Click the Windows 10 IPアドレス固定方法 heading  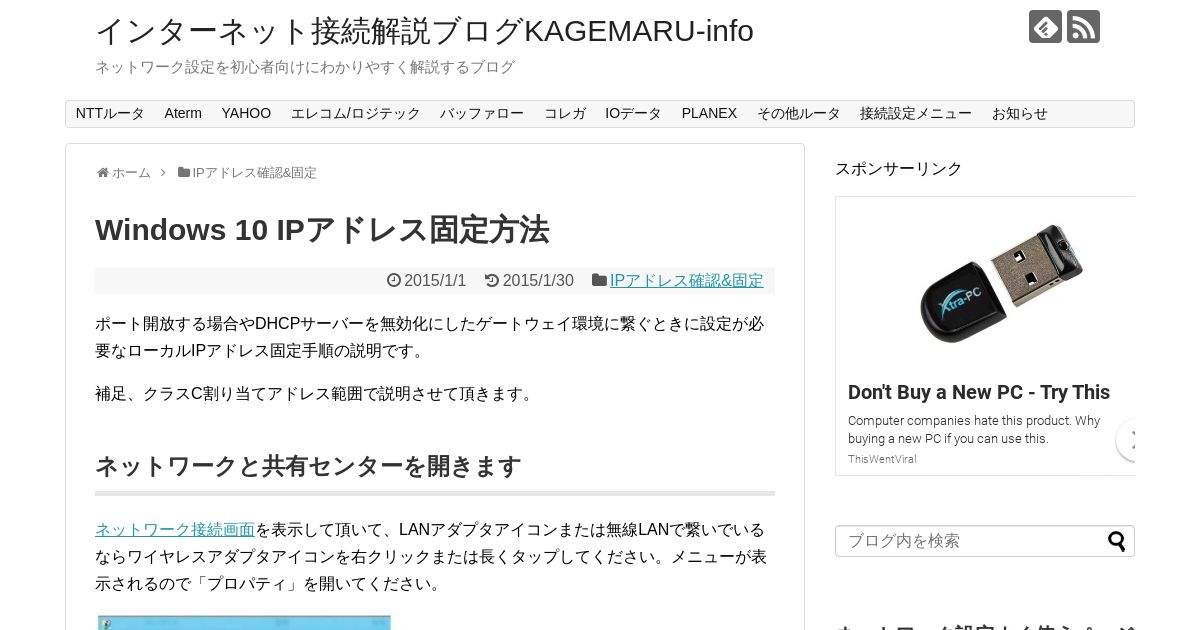[322, 230]
